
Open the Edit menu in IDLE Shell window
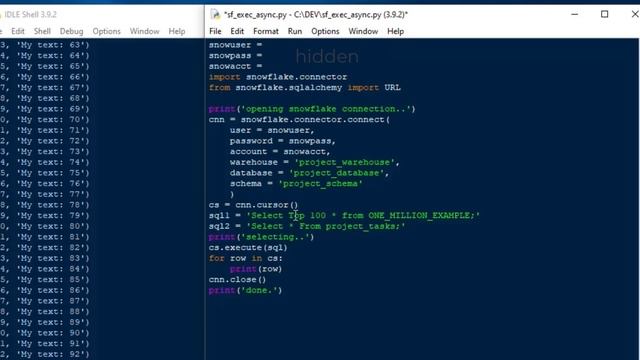tap(18, 31)
